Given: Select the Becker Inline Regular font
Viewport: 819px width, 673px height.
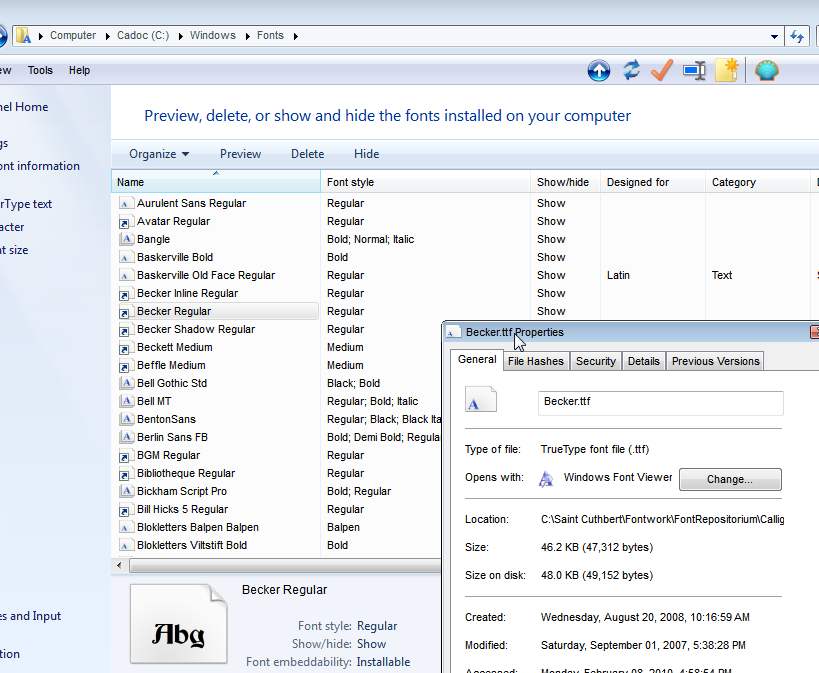Looking at the screenshot, I should click(x=187, y=294).
